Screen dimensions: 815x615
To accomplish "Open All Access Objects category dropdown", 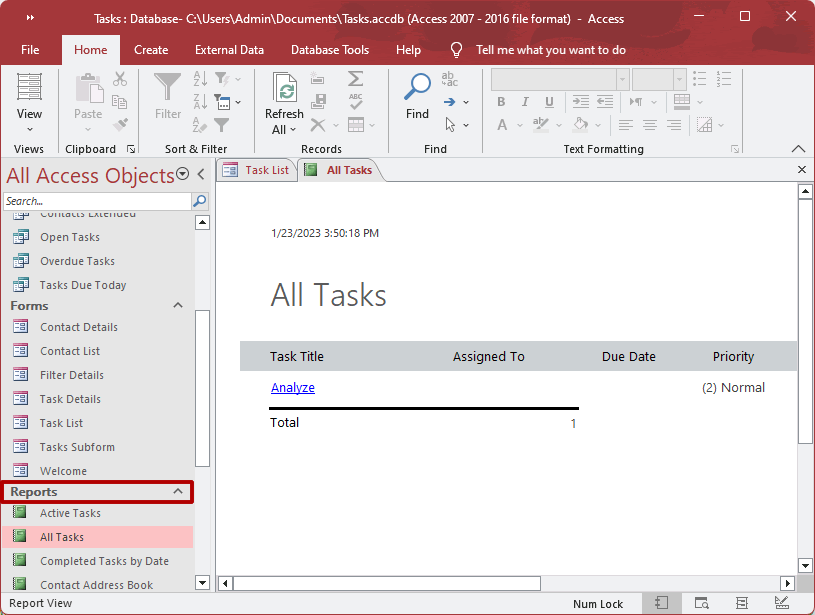I will coord(183,175).
